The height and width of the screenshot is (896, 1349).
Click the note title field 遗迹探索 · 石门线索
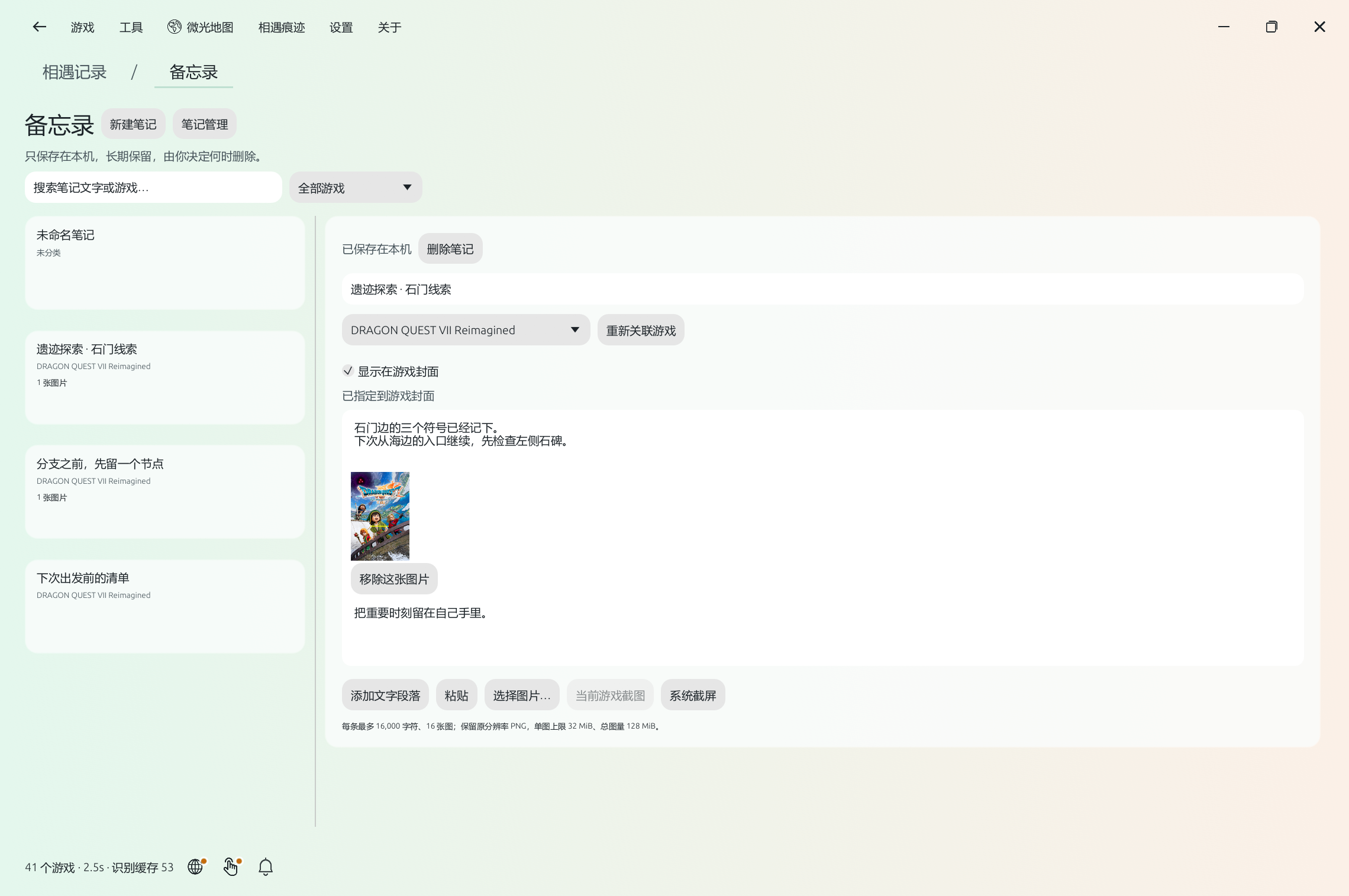[822, 289]
